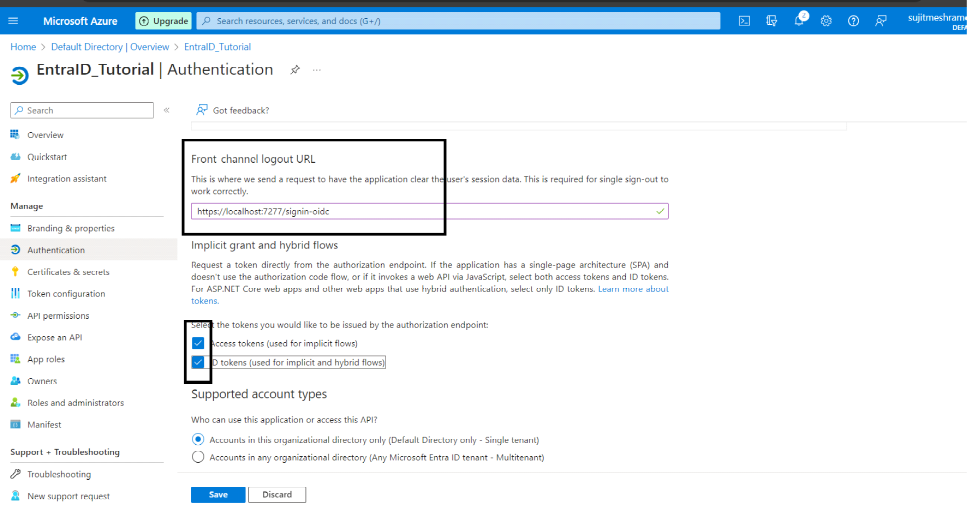
Task: Collapse the sidebar with the double chevron
Action: tap(166, 110)
